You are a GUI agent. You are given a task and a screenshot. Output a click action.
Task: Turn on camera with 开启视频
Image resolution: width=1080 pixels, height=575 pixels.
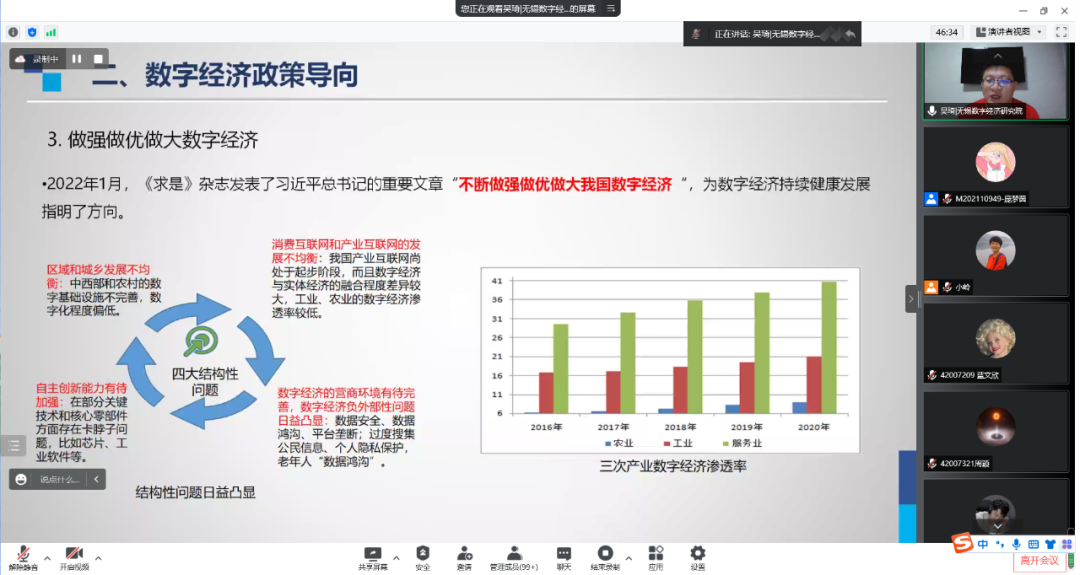(x=73, y=556)
